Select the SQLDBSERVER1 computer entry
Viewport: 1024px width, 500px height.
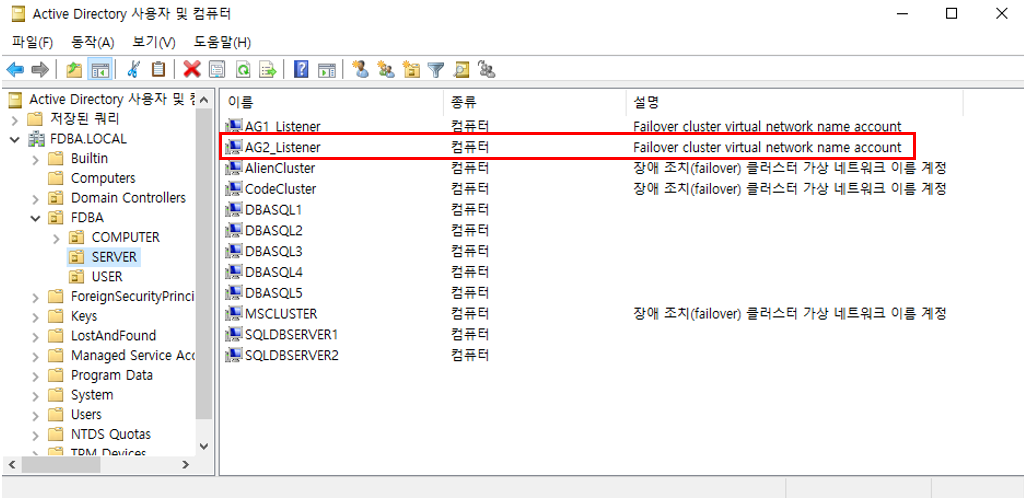point(291,334)
